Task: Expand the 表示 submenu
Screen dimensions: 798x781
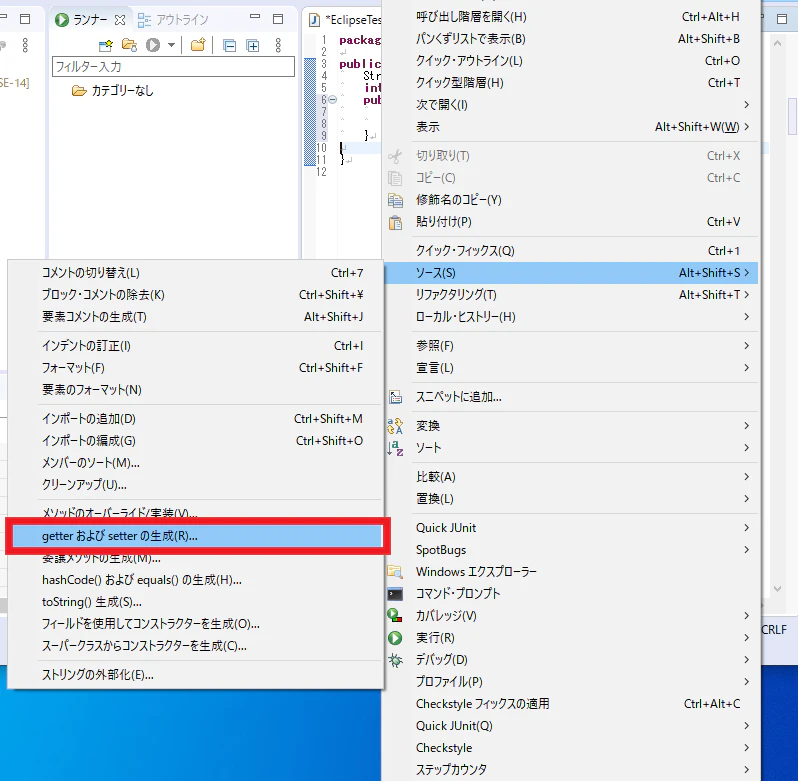Action: tap(571, 126)
